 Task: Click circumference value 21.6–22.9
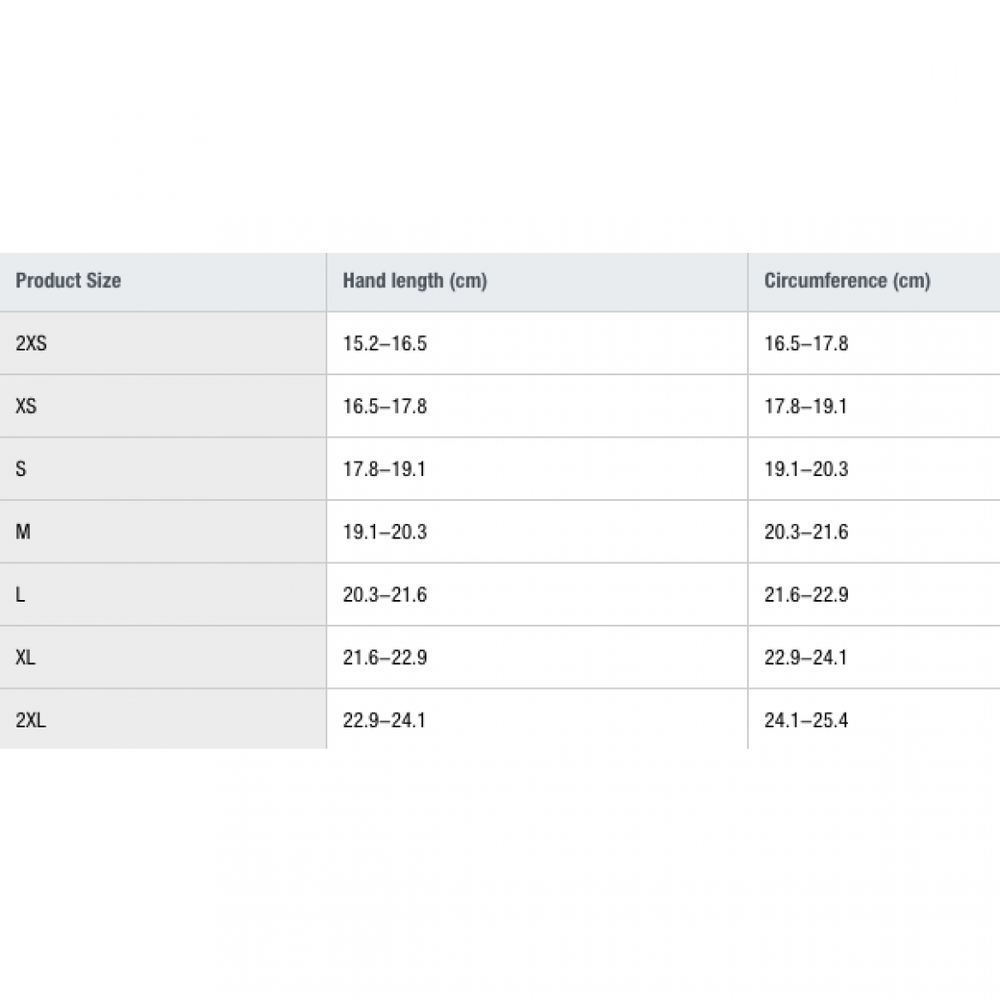(x=806, y=595)
